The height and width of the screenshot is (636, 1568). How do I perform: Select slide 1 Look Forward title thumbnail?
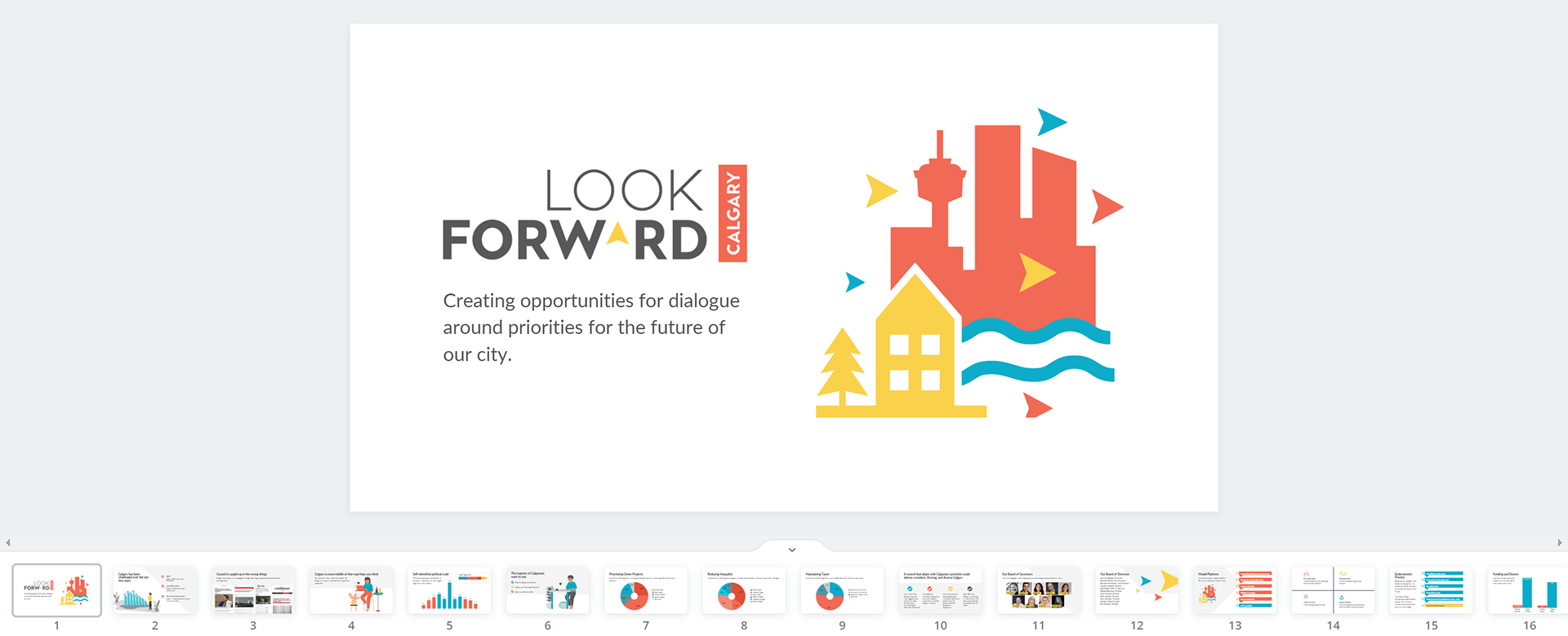[x=56, y=590]
